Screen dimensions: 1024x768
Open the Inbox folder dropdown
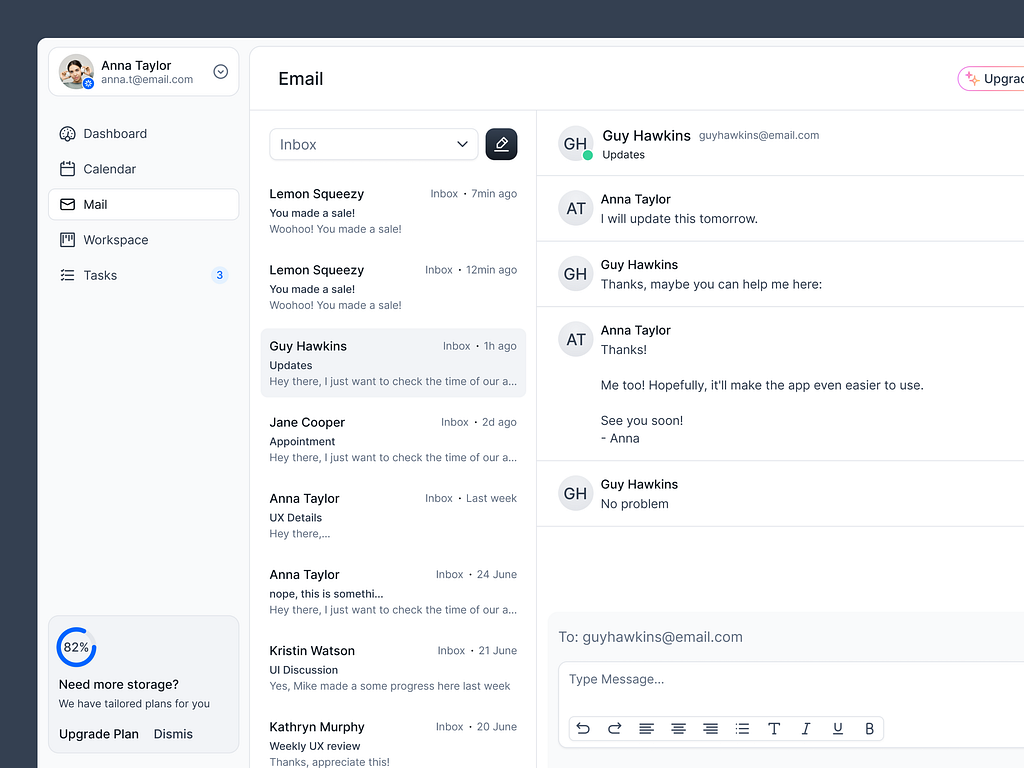(x=373, y=144)
